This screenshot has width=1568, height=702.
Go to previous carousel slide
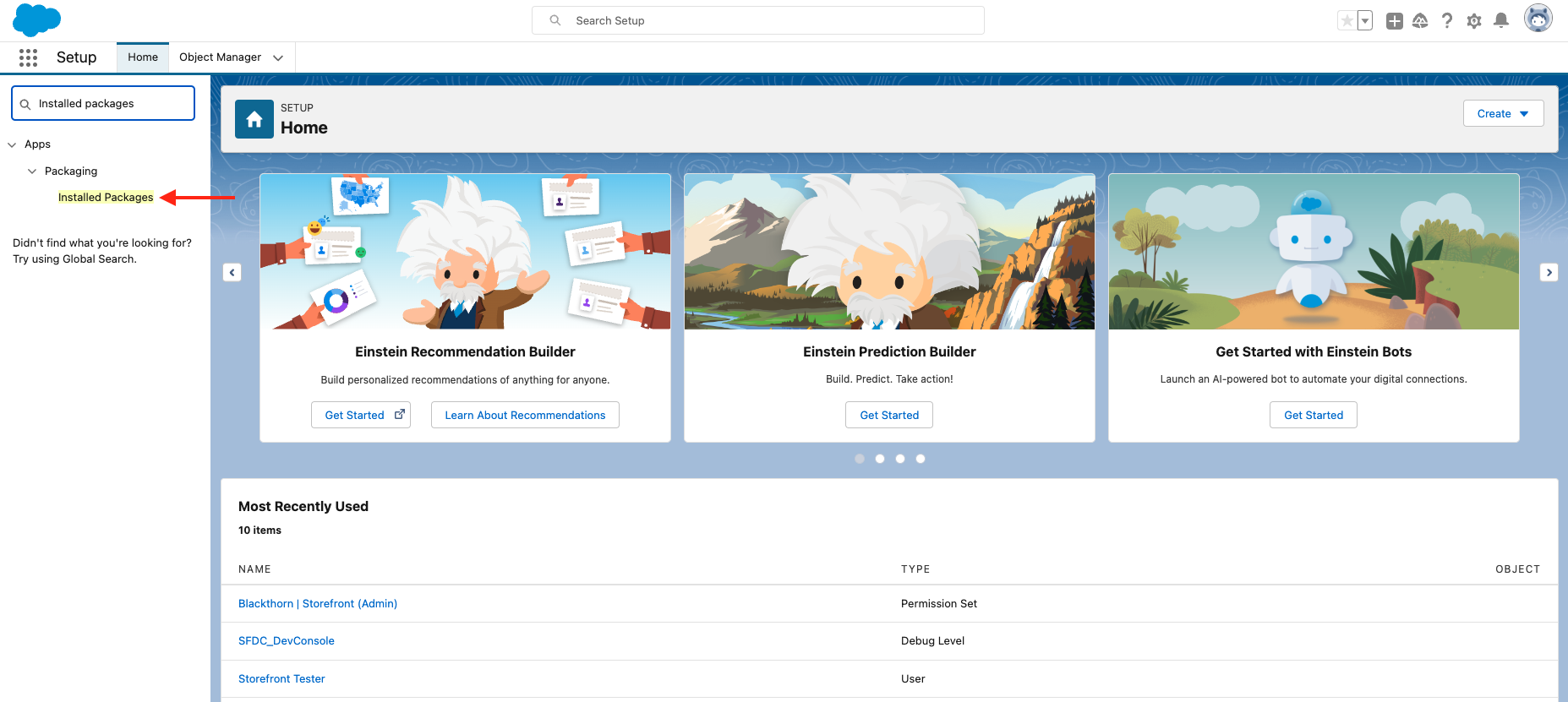coord(232,272)
